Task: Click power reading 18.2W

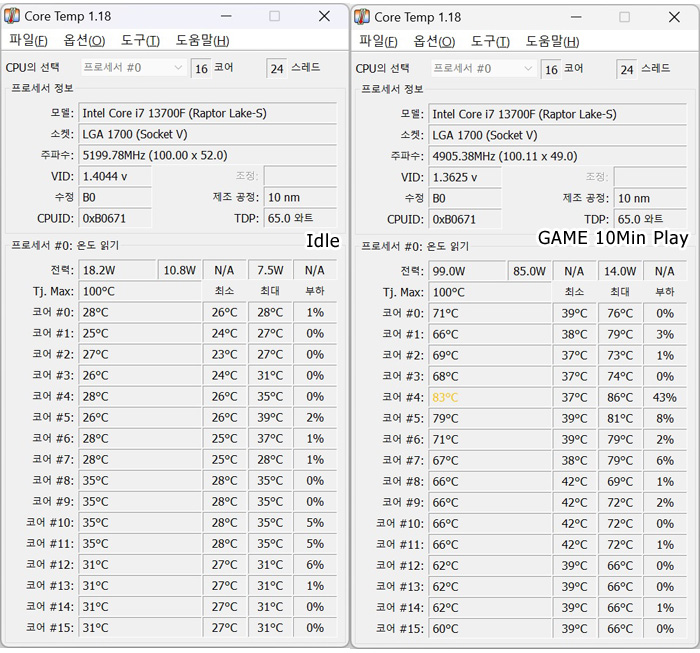Action: click(x=117, y=270)
